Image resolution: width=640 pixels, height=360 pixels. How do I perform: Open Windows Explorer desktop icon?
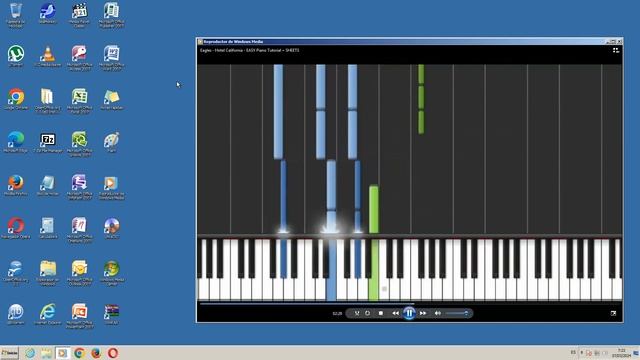pos(47,273)
